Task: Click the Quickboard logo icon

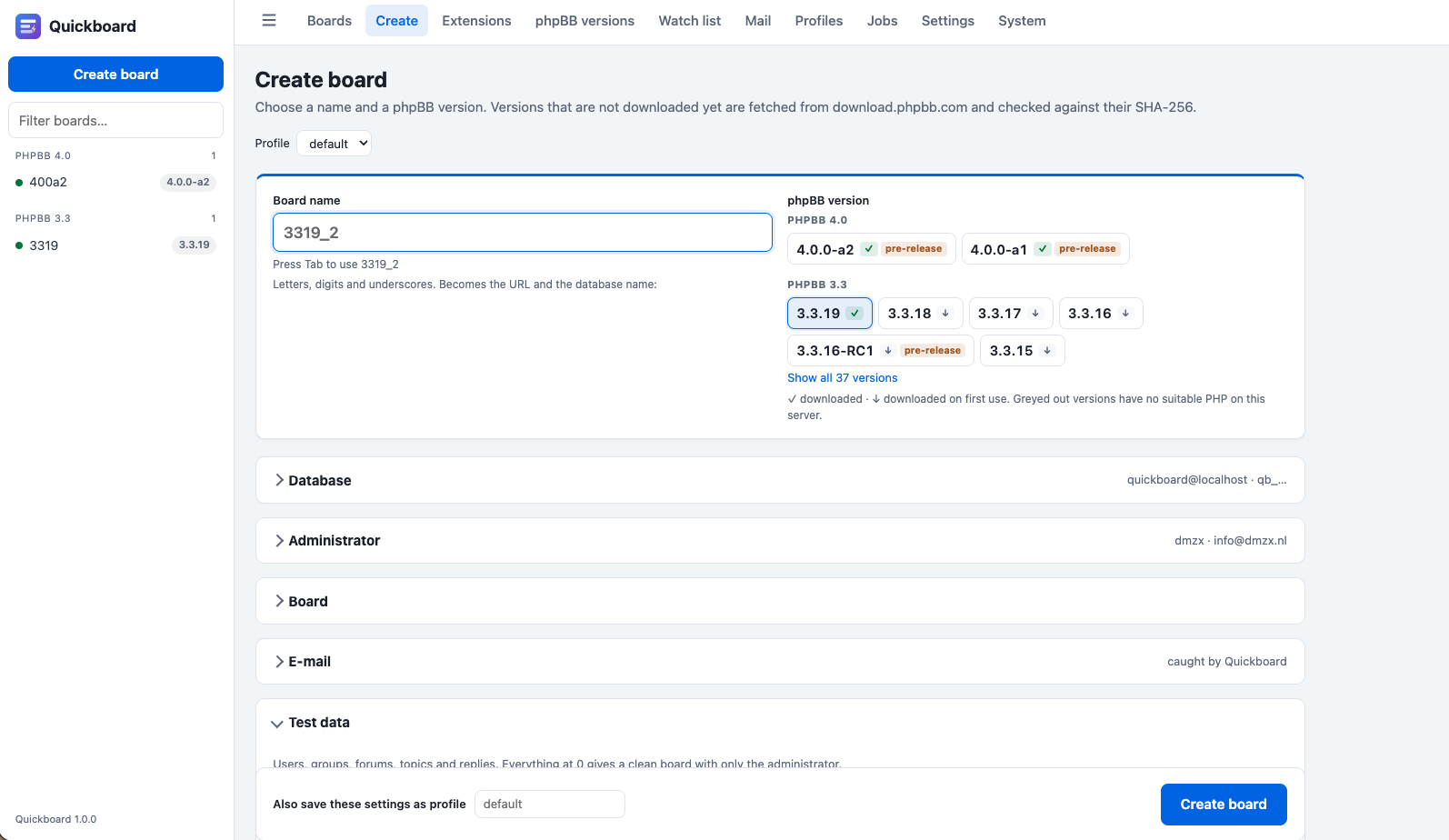Action: pyautogui.click(x=28, y=26)
